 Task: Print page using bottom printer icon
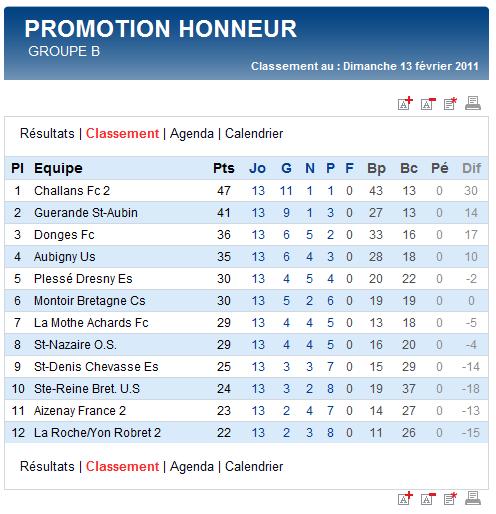point(473,498)
